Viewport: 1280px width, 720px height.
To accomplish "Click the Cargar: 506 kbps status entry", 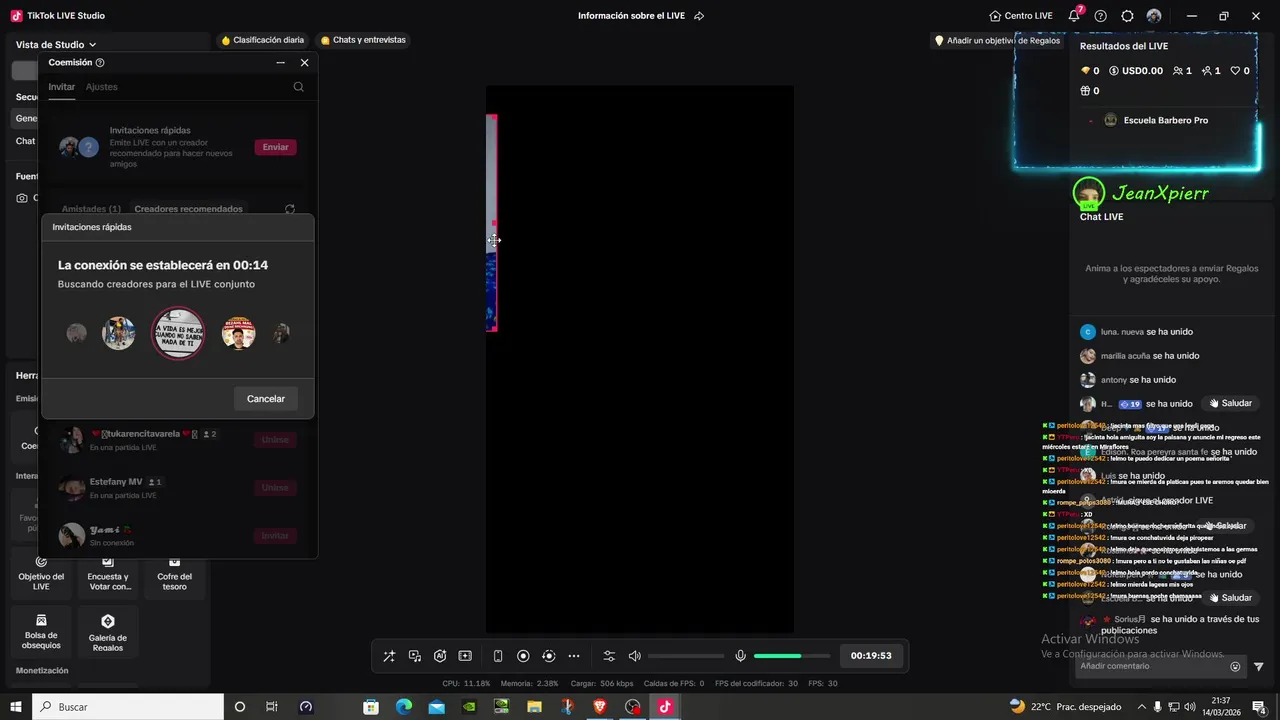I will click(602, 684).
